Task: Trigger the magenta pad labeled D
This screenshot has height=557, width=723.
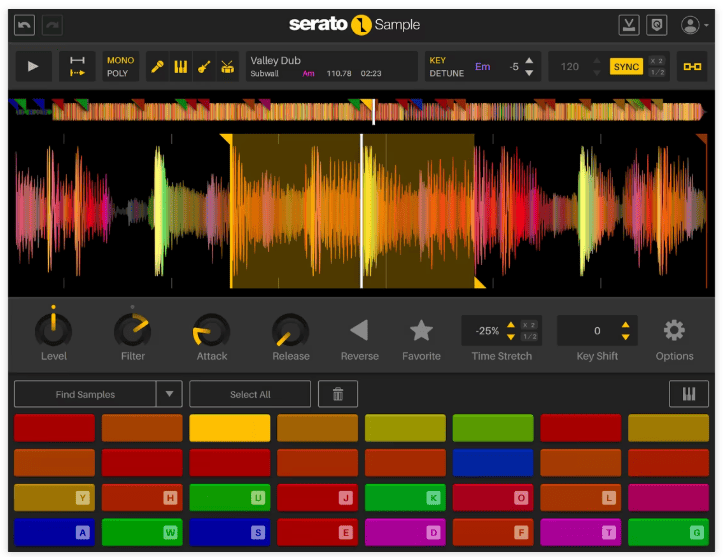Action: point(405,532)
